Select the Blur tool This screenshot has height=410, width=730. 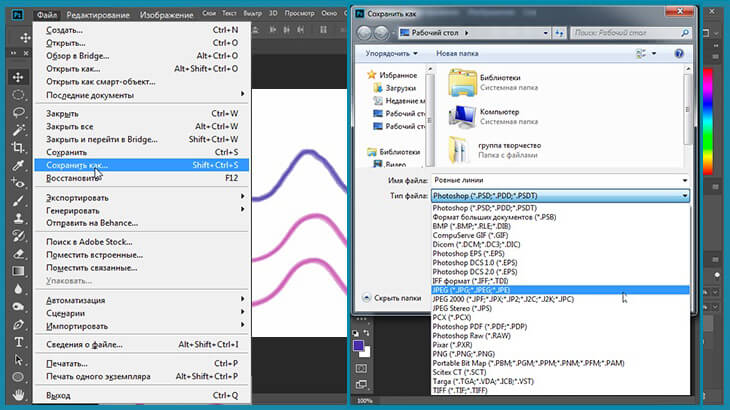pyautogui.click(x=18, y=289)
